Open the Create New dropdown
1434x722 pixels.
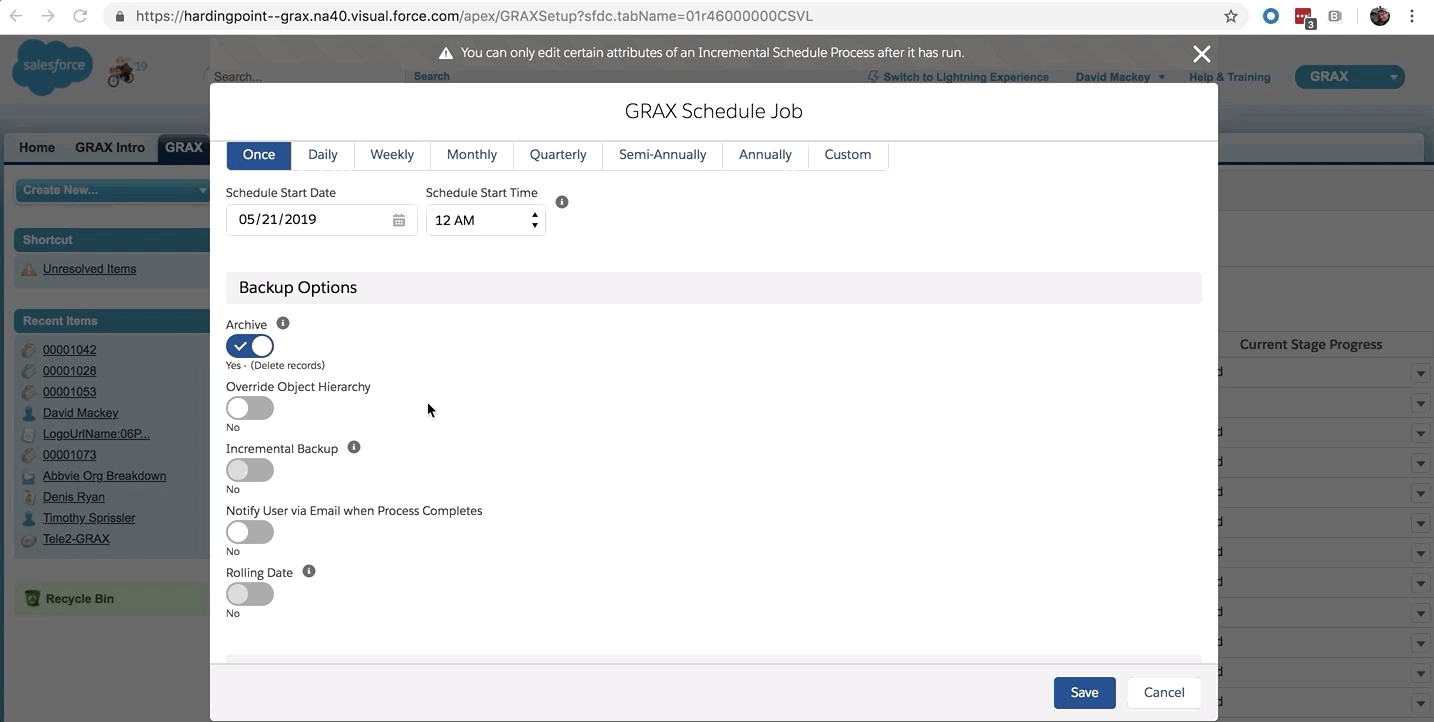pyautogui.click(x=112, y=190)
